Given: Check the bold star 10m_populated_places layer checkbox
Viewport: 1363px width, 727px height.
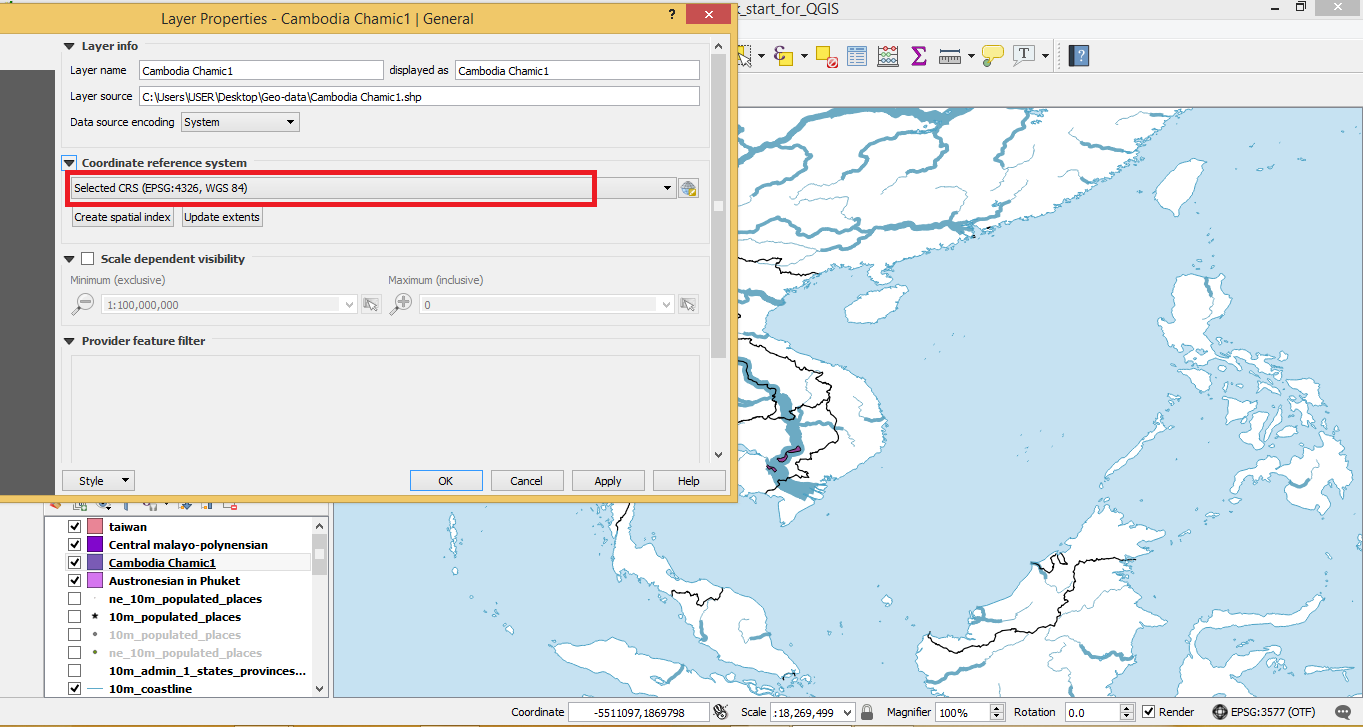Looking at the screenshot, I should (x=74, y=617).
